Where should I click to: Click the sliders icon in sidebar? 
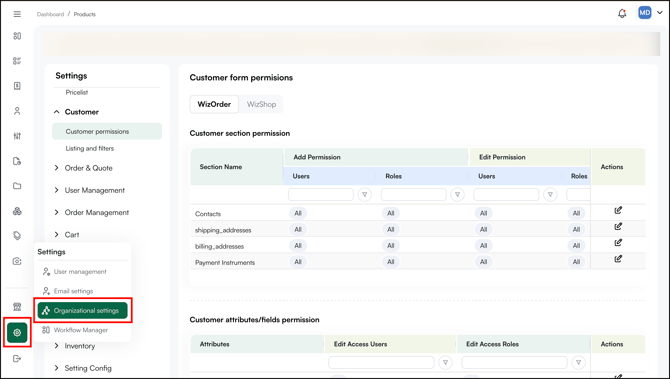click(17, 136)
